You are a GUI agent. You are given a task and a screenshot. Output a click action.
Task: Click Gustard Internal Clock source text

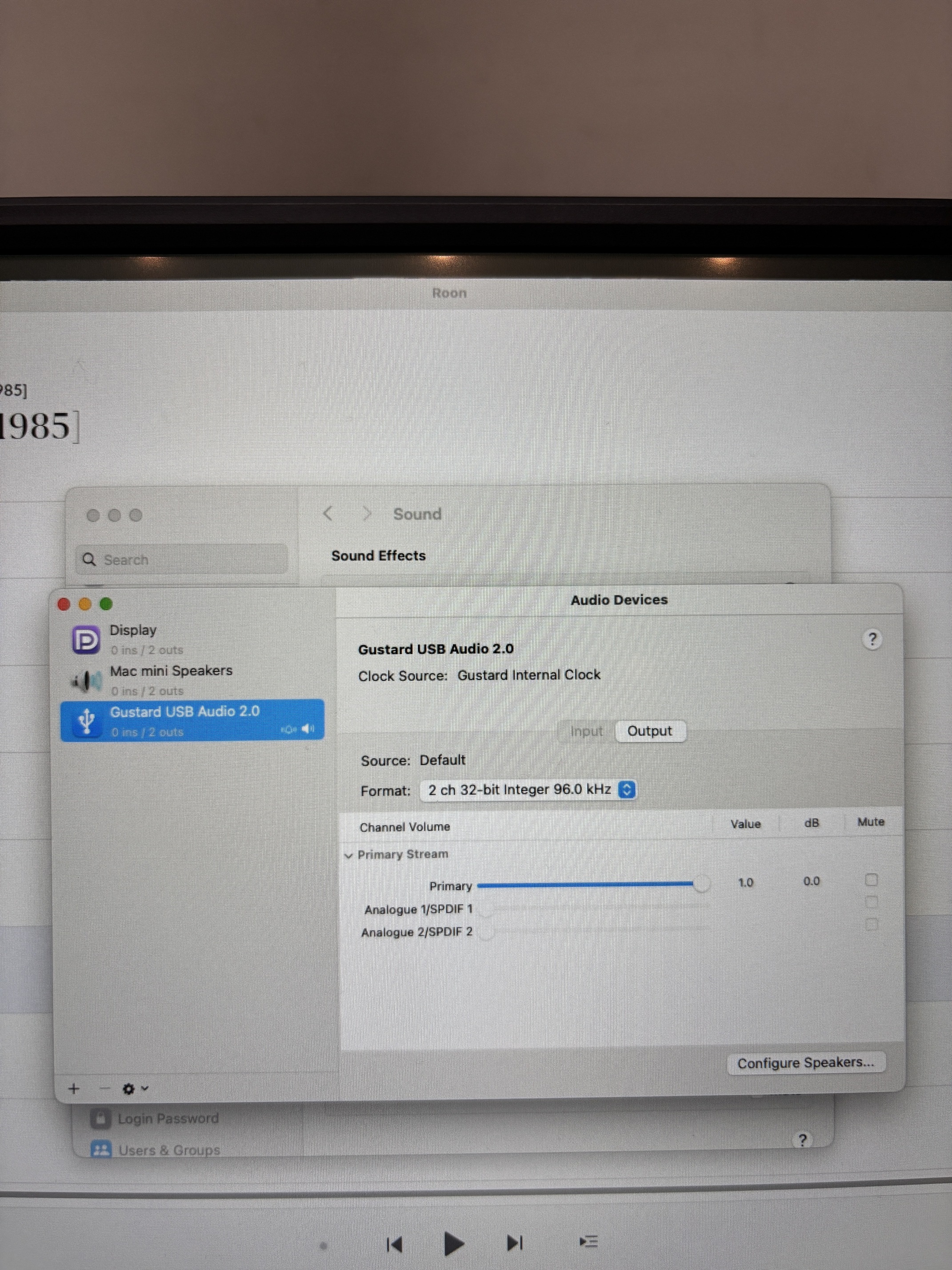tap(528, 675)
